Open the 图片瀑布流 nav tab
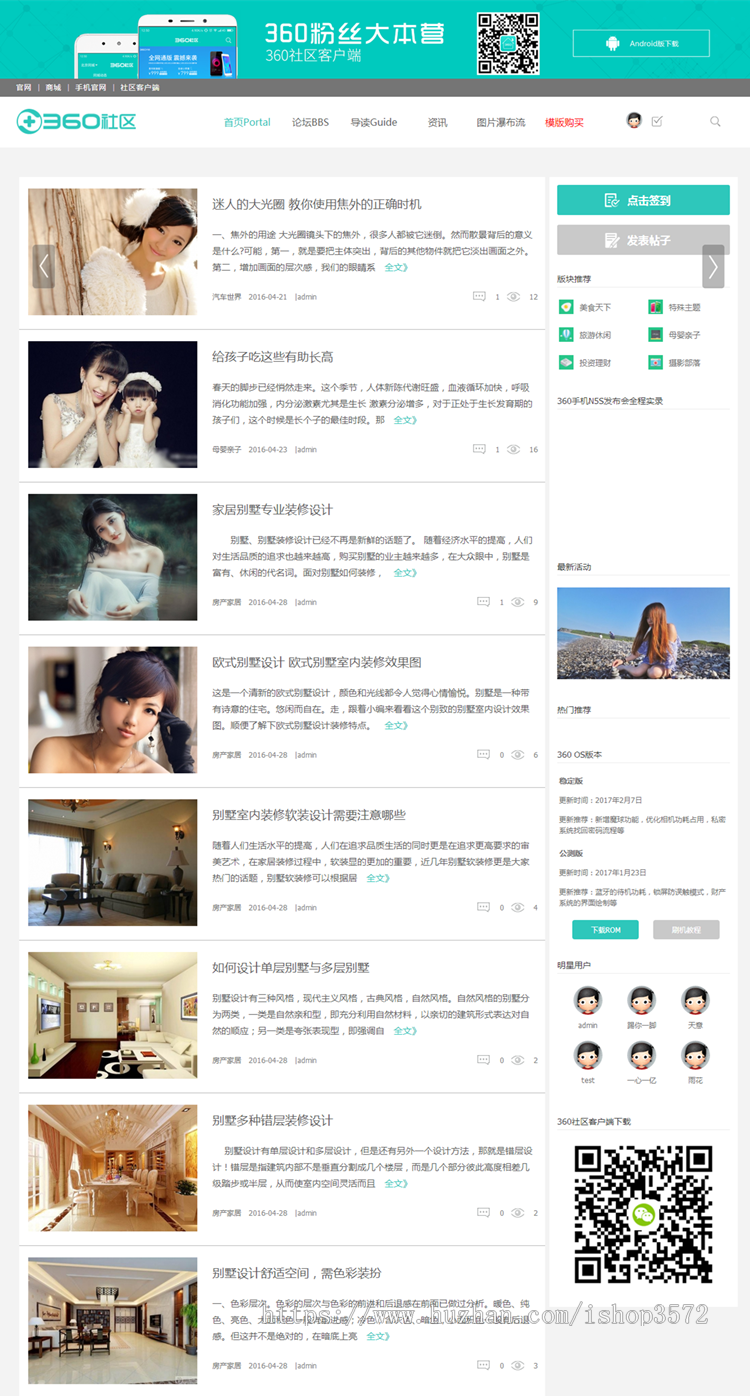The image size is (750, 1396). point(501,122)
